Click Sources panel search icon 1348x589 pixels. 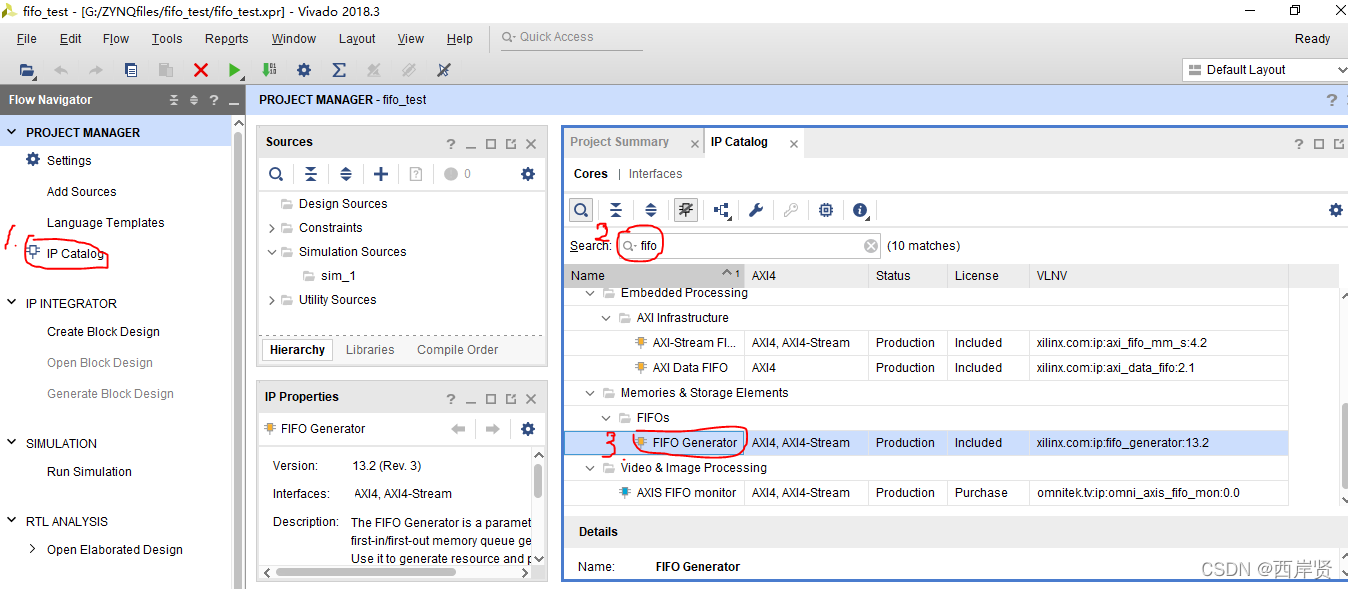[x=276, y=174]
